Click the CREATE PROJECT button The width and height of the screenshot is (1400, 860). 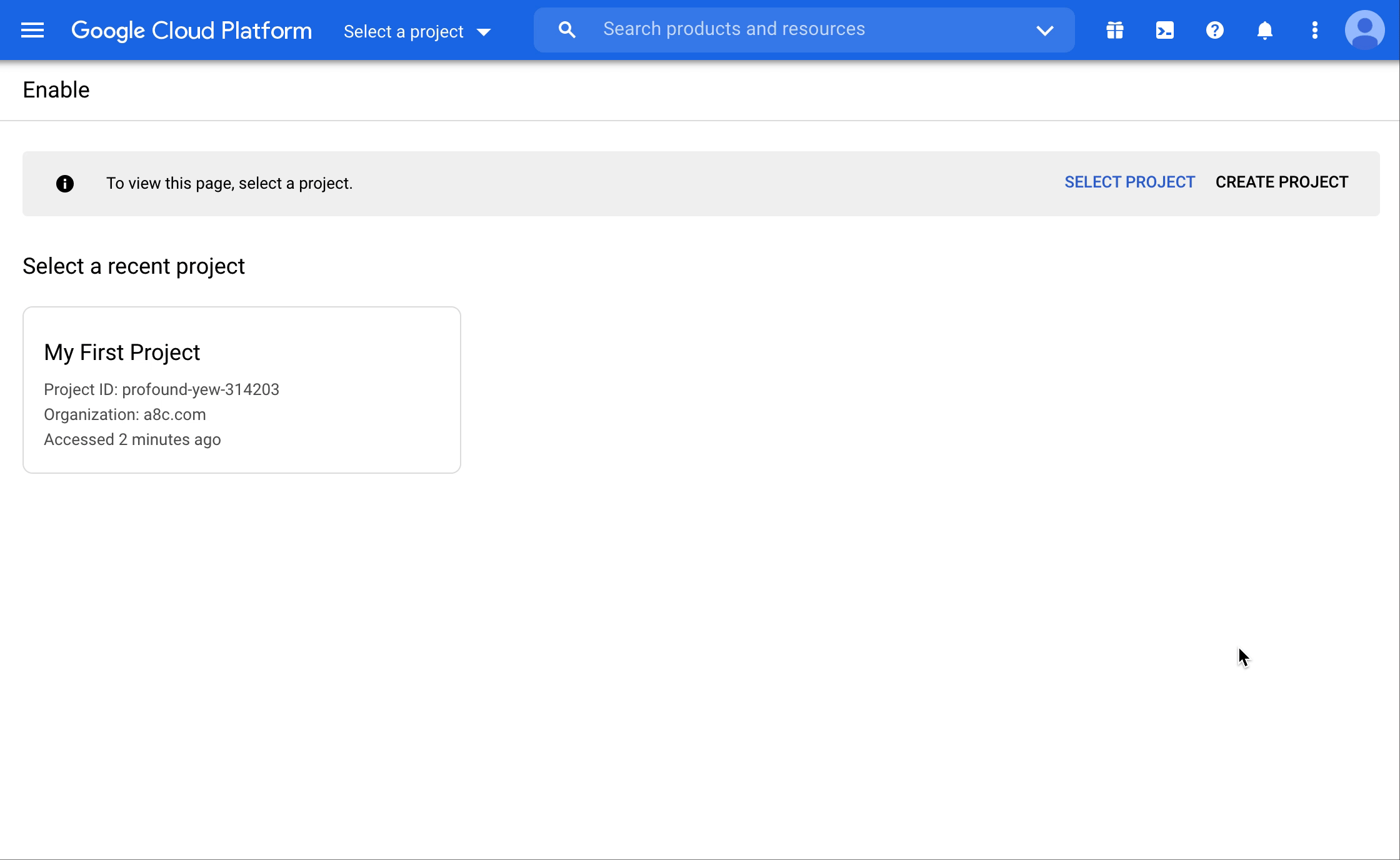[x=1281, y=182]
